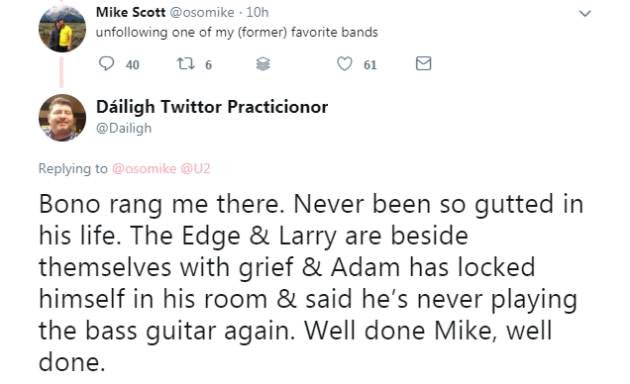Visit the @Dailigh handle

click(124, 128)
